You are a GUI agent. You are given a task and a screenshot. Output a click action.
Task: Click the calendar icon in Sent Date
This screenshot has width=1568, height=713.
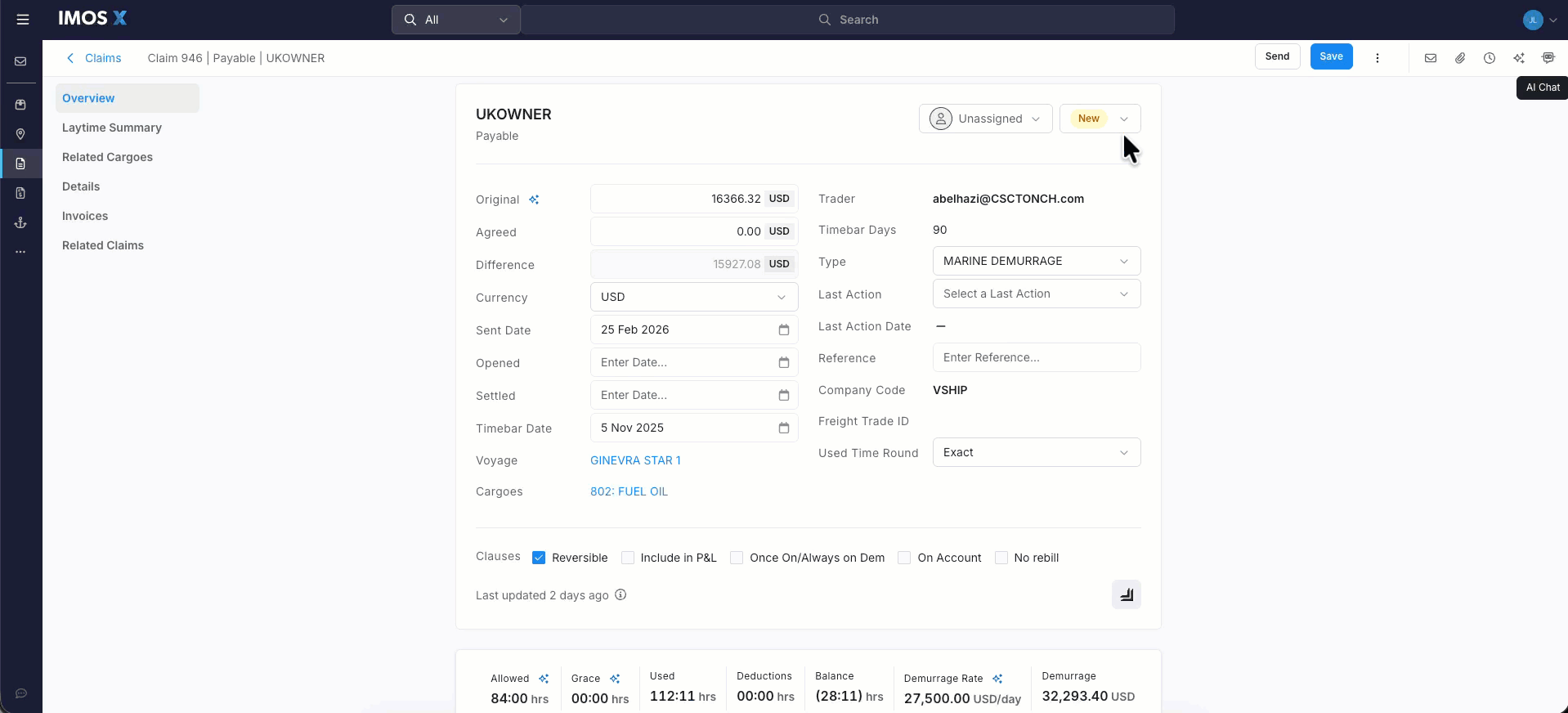[x=783, y=330]
